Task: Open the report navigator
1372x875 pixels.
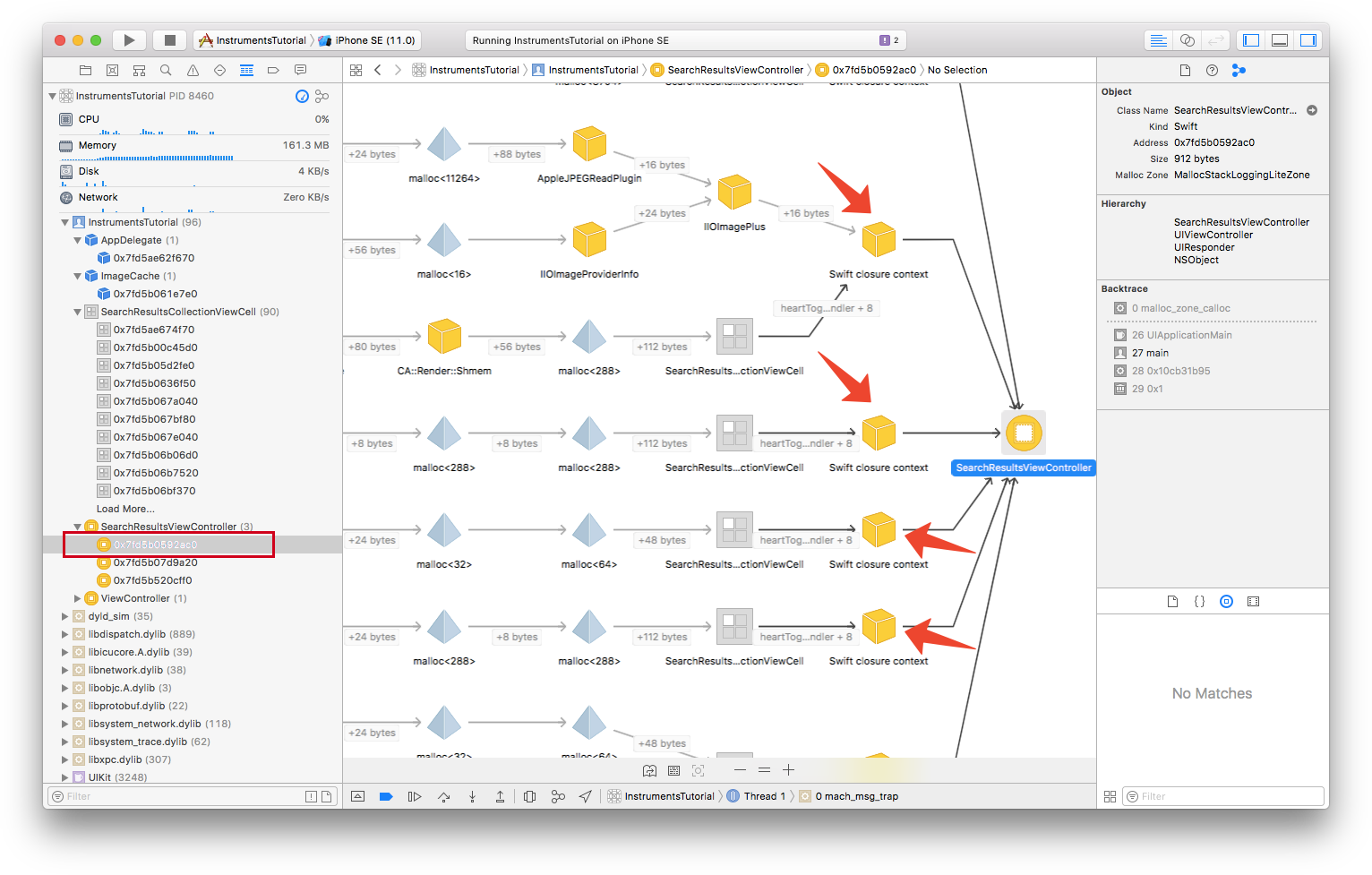Action: [300, 70]
